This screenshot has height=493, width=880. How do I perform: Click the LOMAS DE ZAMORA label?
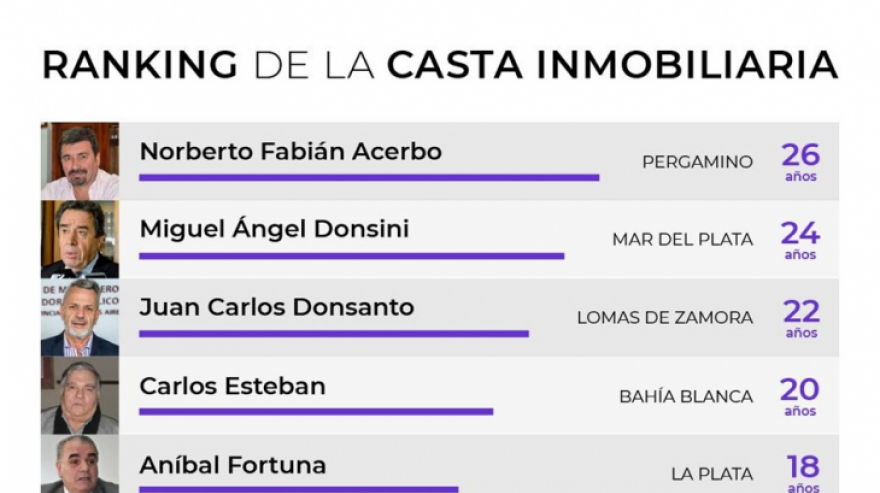click(x=665, y=318)
